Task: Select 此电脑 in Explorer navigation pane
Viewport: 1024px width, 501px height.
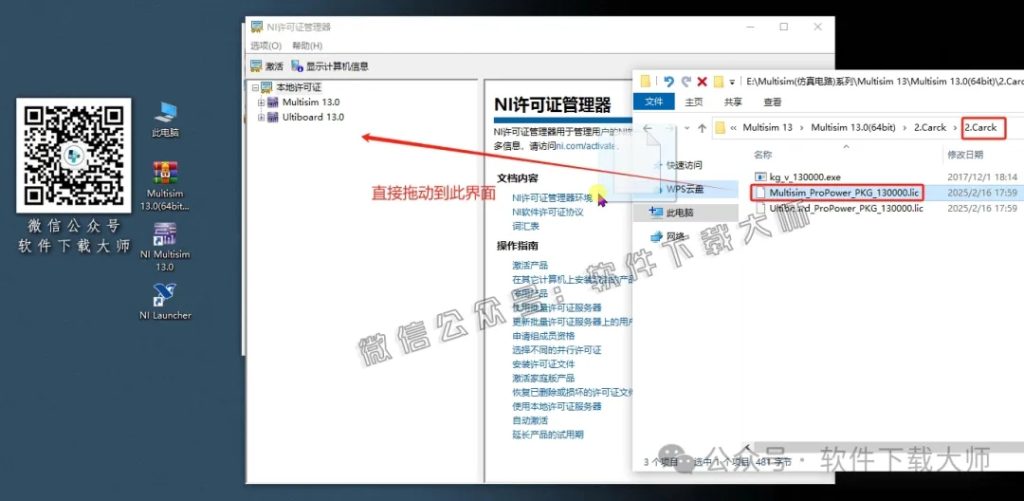Action: [680, 212]
